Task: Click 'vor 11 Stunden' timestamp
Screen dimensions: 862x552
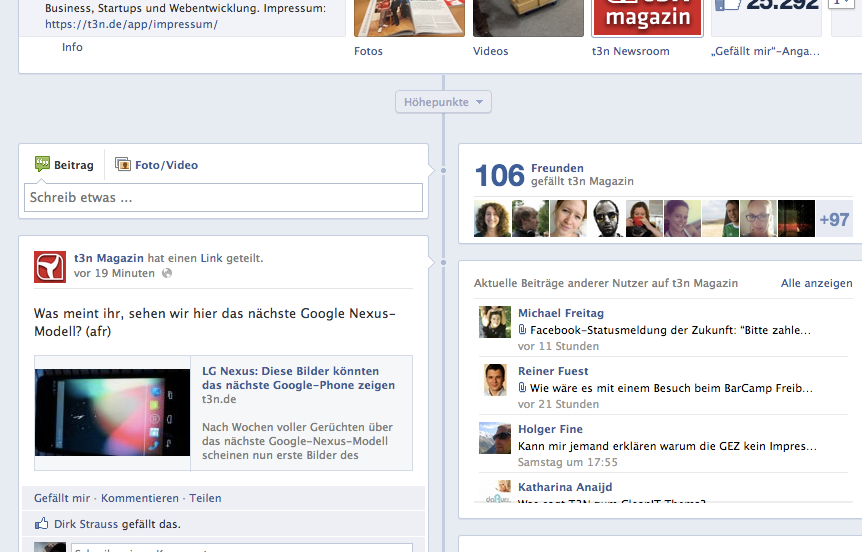Action: (558, 346)
